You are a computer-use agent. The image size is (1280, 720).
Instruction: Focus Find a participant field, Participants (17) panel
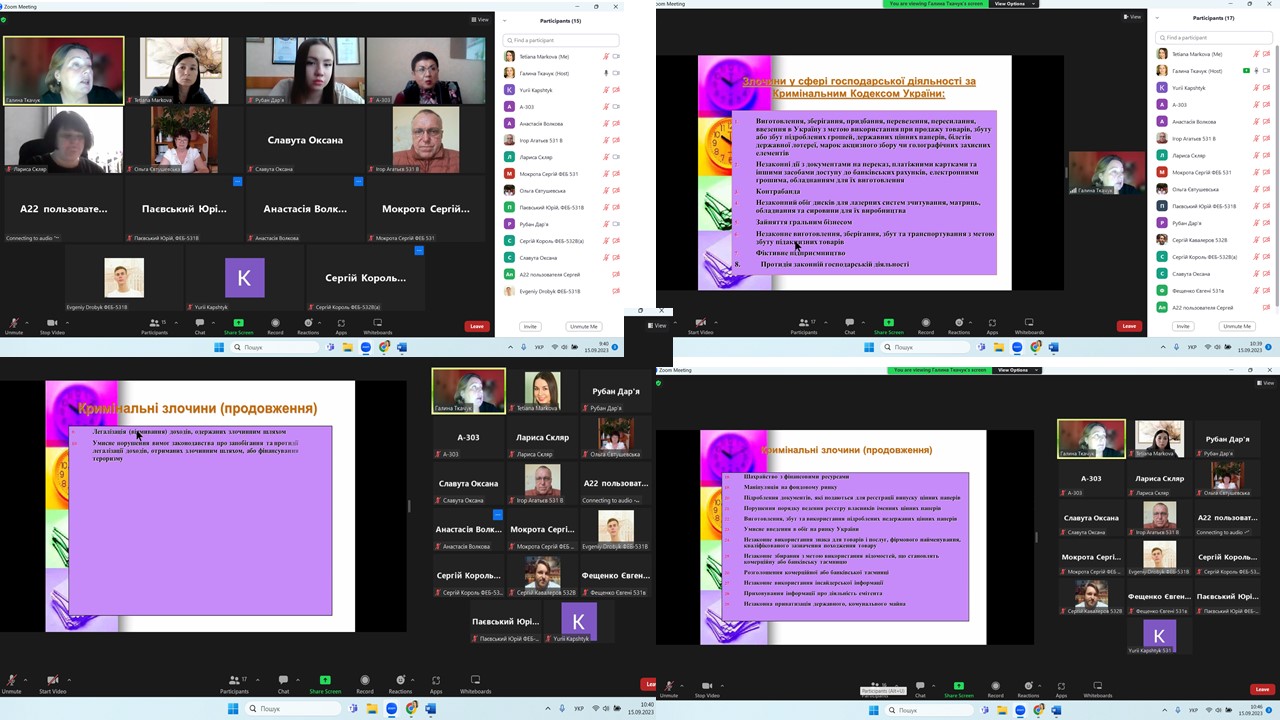click(x=1214, y=38)
